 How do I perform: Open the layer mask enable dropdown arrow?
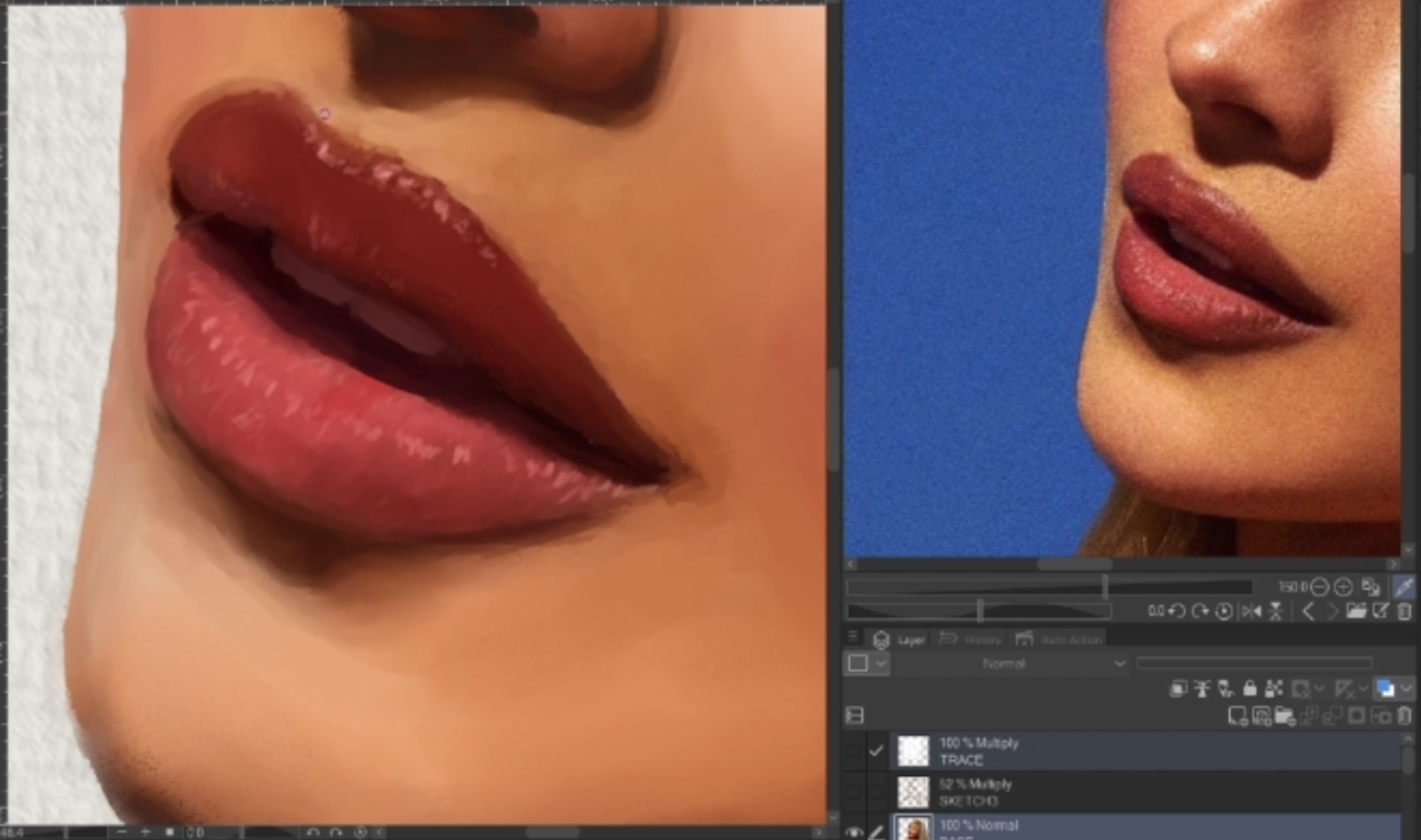click(x=1320, y=688)
